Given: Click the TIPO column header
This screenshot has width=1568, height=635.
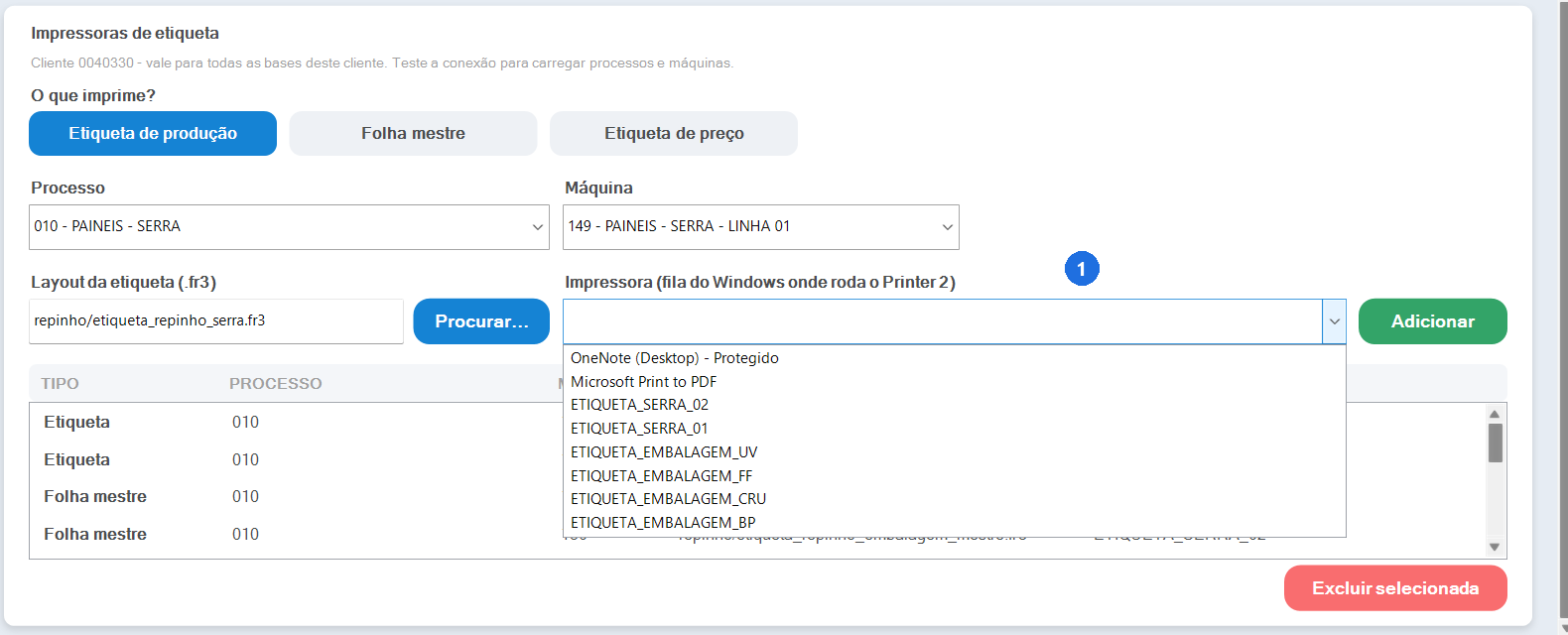Looking at the screenshot, I should [60, 384].
